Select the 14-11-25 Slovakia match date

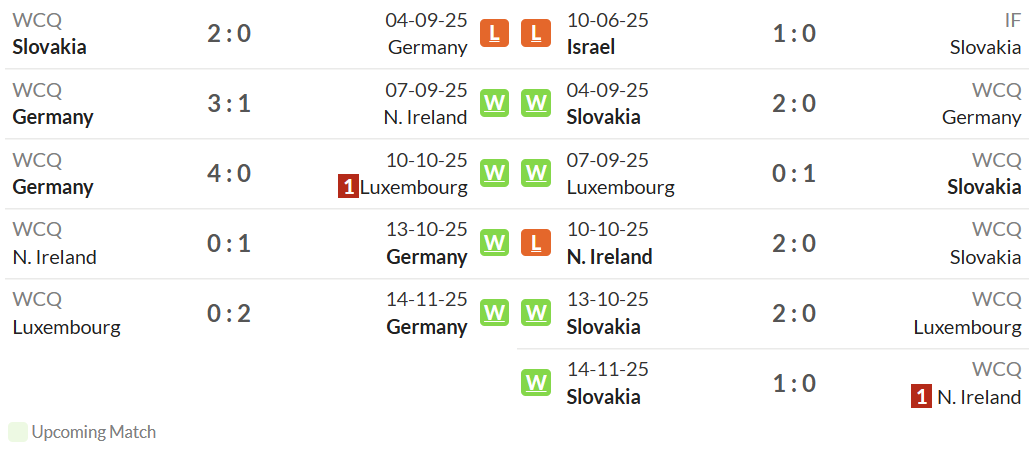607,369
